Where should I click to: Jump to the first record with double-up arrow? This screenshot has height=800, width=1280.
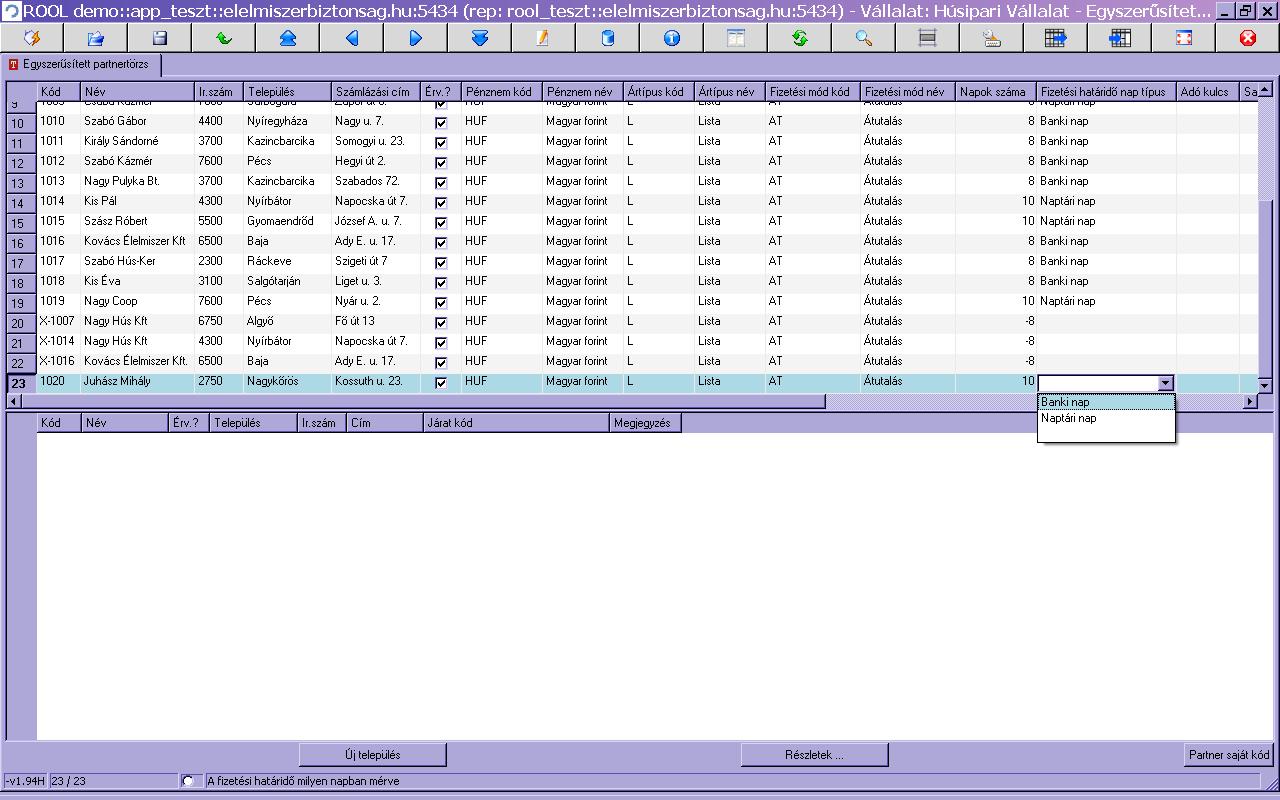click(x=287, y=38)
